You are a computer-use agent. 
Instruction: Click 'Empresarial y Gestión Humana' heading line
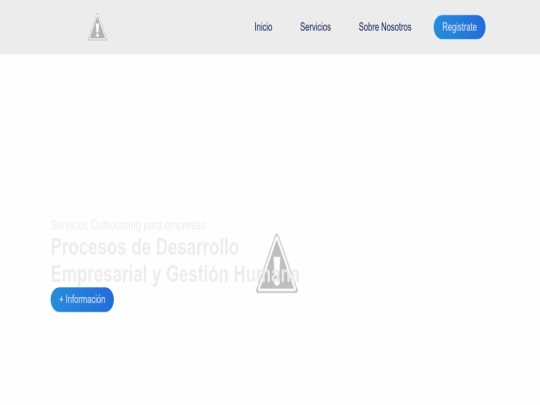point(175,274)
